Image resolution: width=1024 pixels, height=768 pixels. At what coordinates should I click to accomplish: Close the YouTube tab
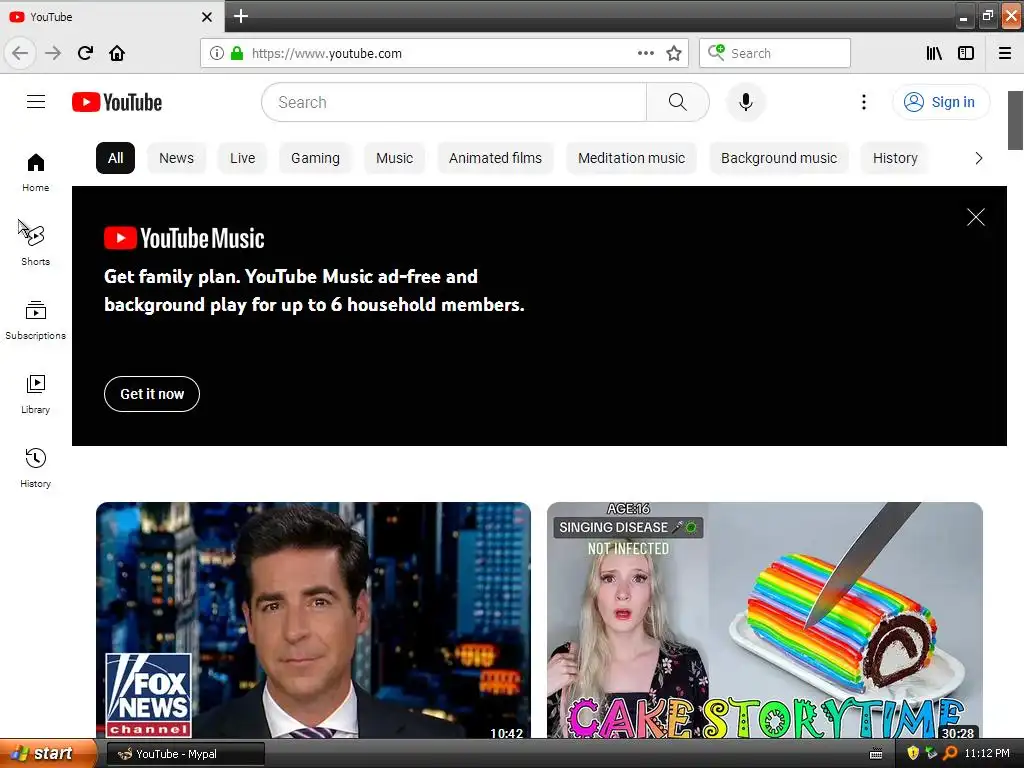207,17
